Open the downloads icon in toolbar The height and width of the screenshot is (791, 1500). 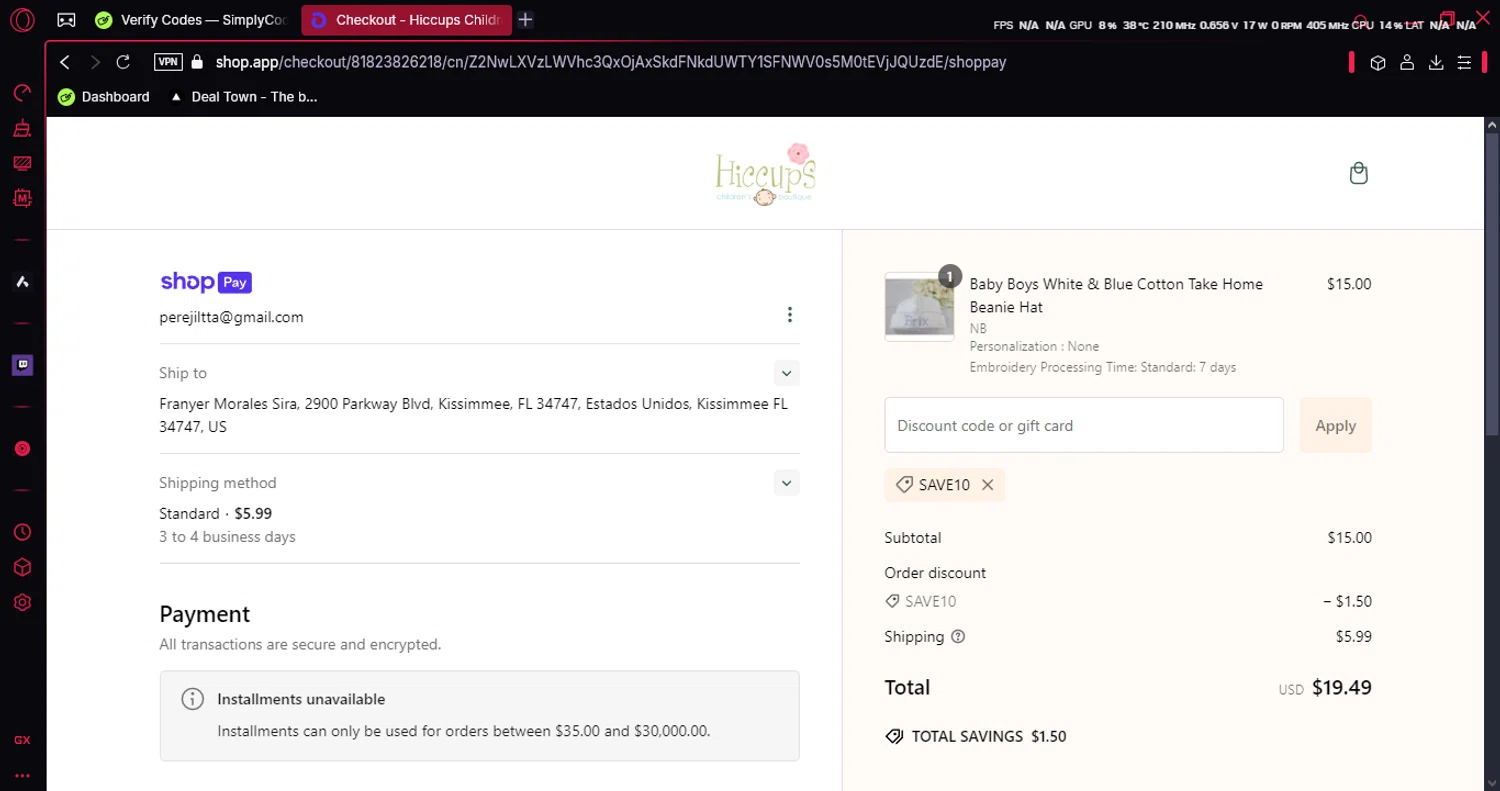(x=1436, y=62)
